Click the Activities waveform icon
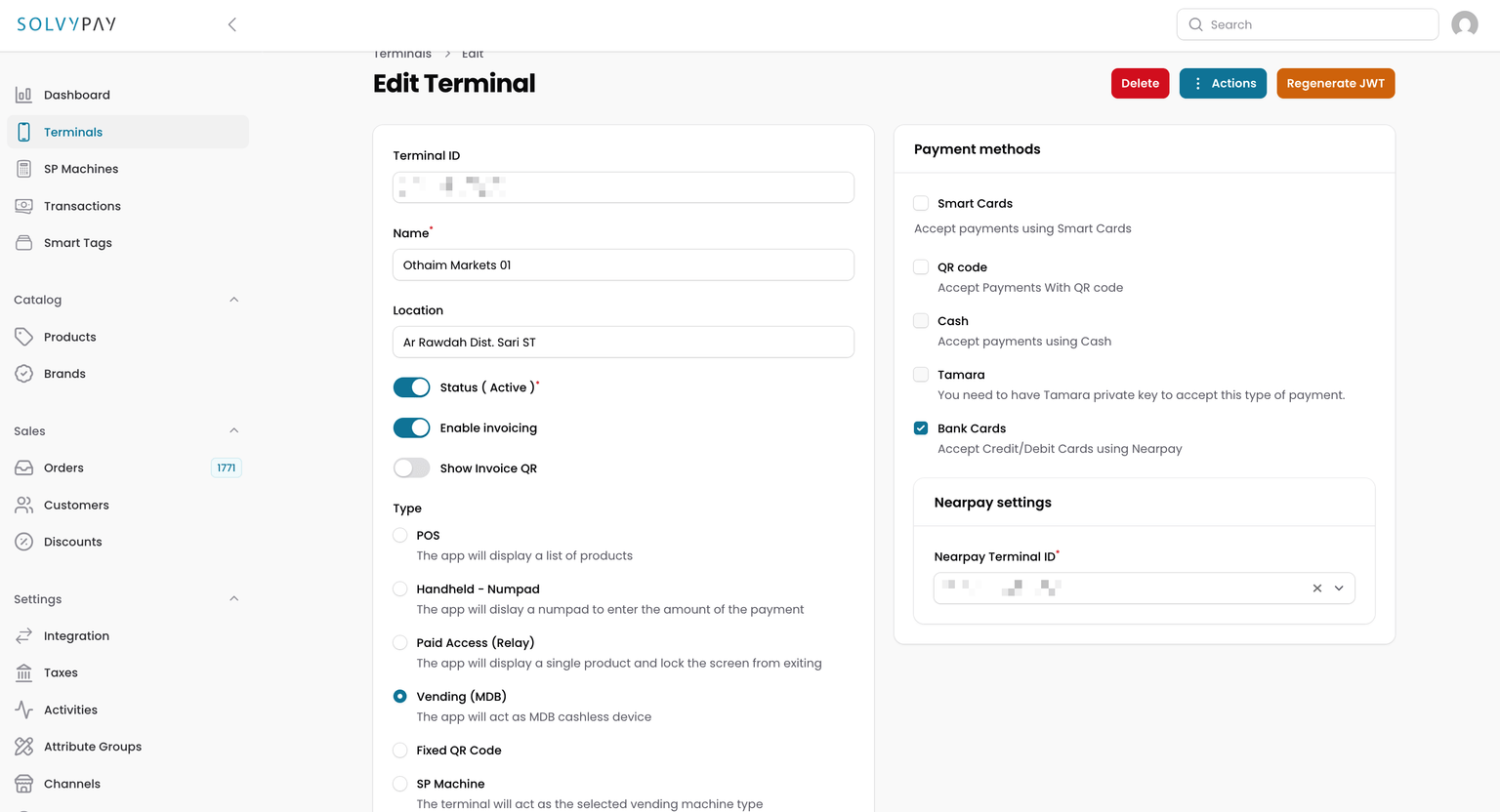Viewport: 1500px width, 812px height. [22, 710]
